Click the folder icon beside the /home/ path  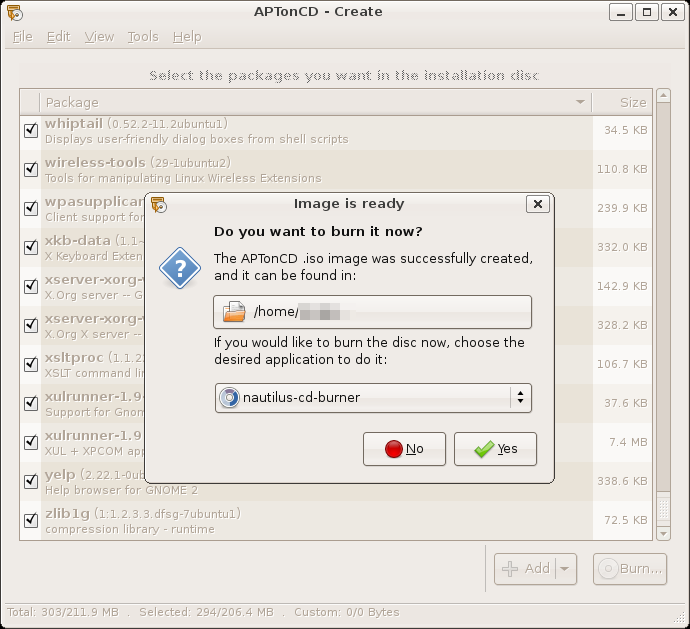[x=234, y=312]
